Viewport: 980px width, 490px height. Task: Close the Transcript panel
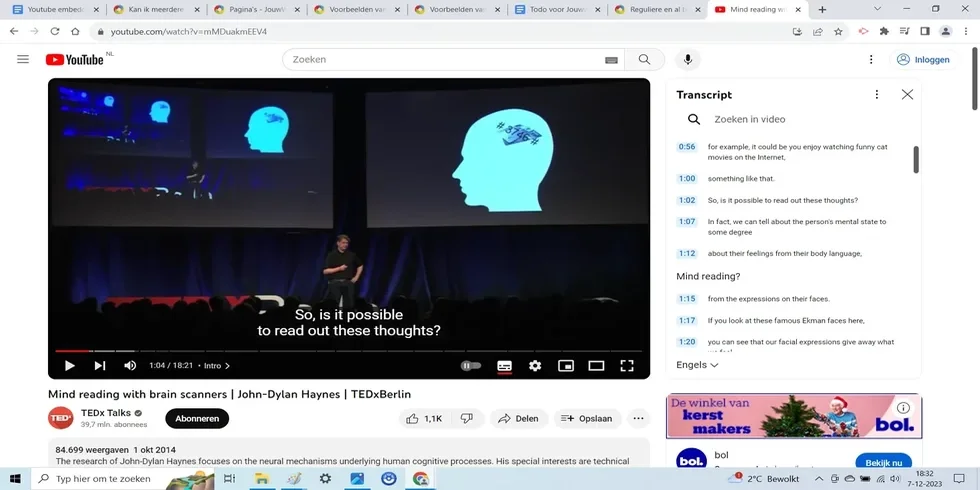[907, 94]
